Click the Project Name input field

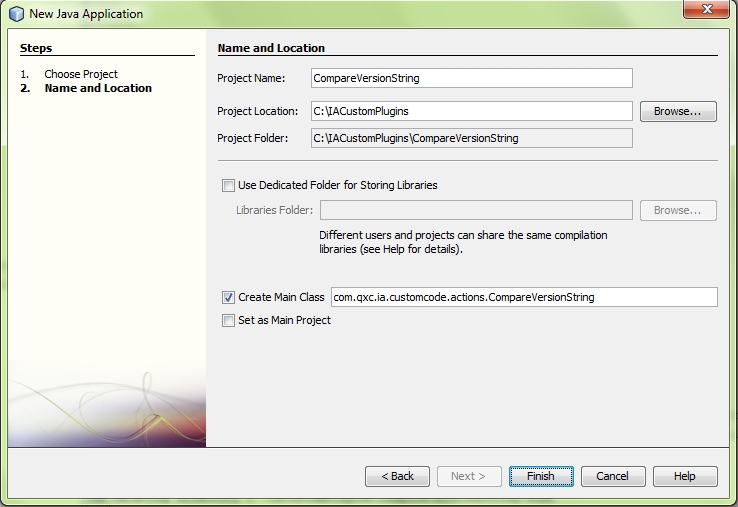click(x=472, y=78)
